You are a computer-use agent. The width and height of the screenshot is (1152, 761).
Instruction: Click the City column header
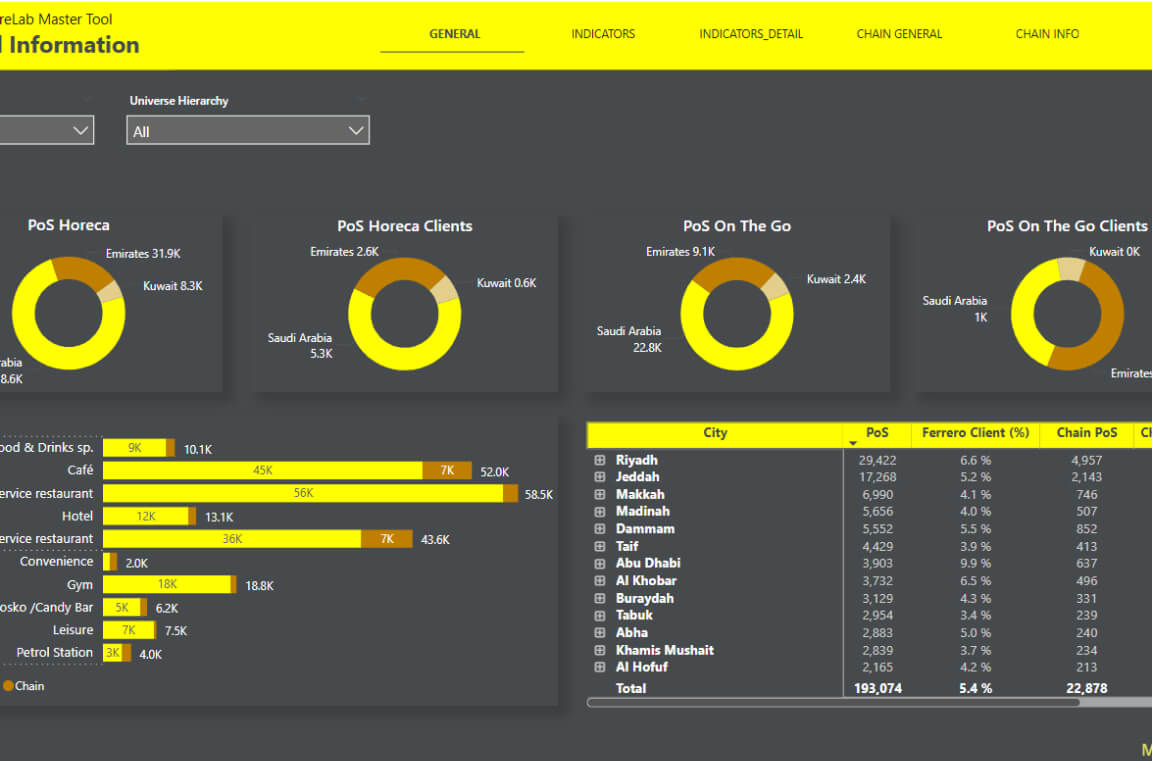tap(715, 433)
